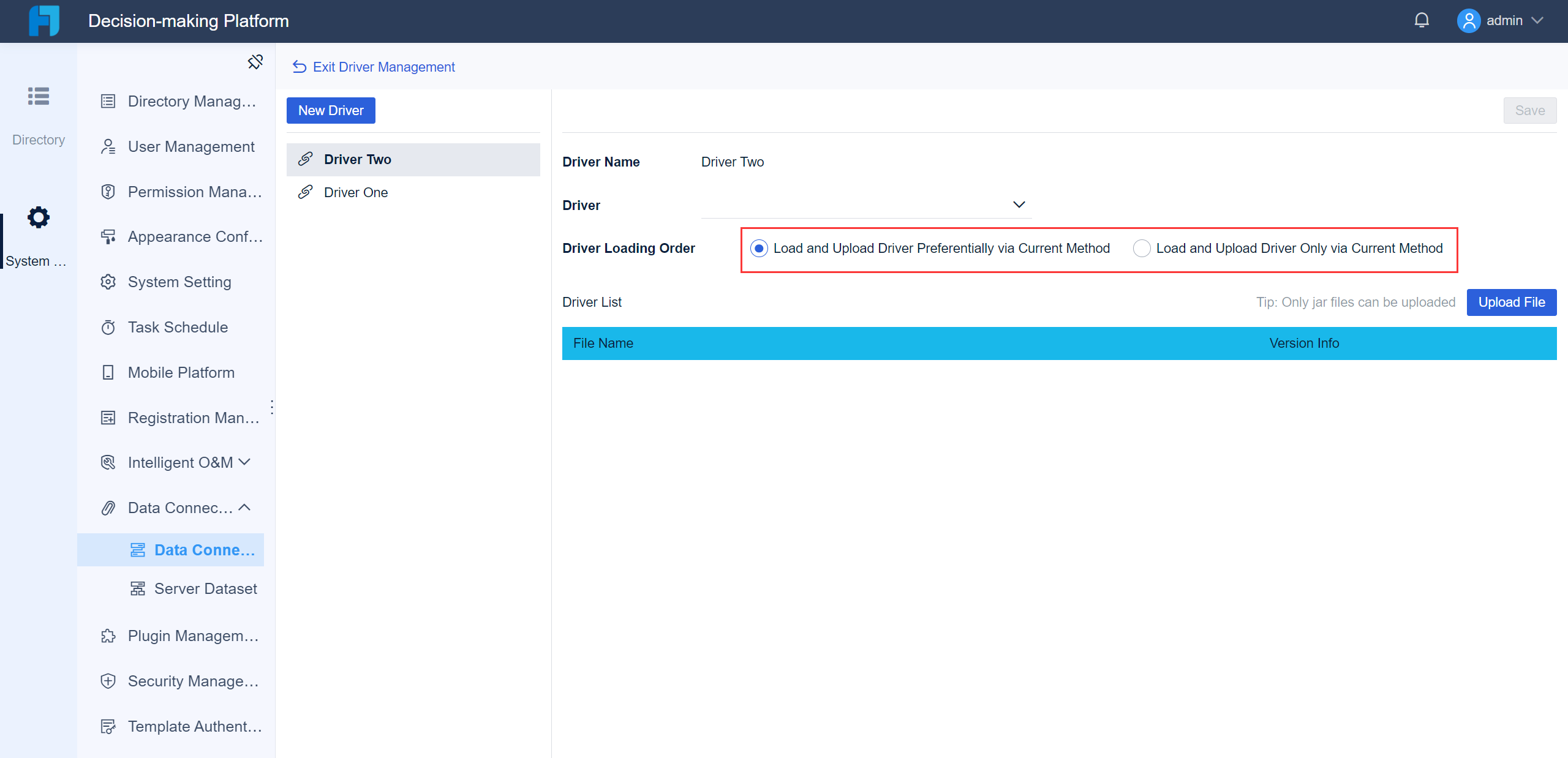Select Load and Upload Driver Only via Current Method
The width and height of the screenshot is (1568, 758).
point(1141,249)
